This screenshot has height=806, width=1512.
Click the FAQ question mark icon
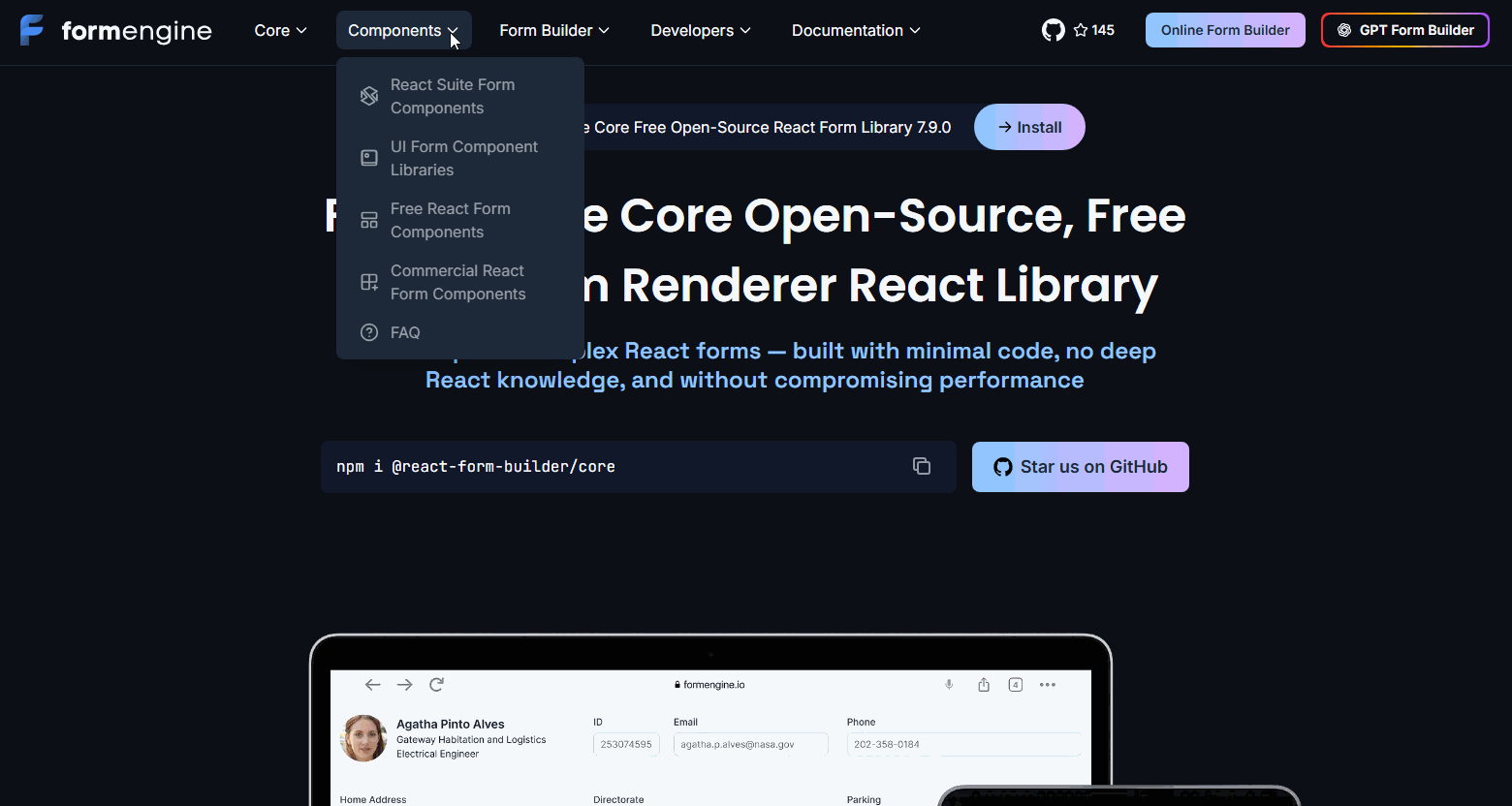(x=369, y=332)
